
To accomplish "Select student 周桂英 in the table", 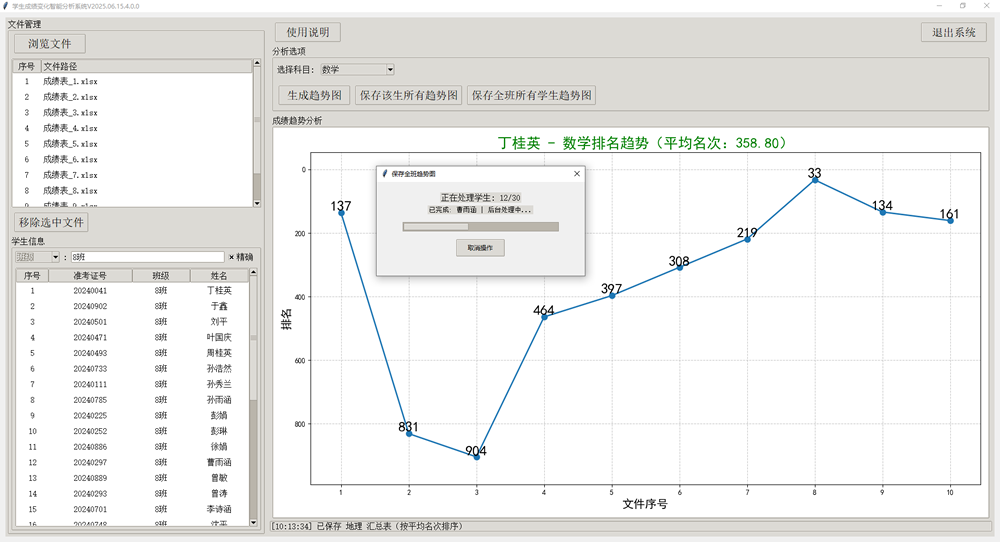I will (x=218, y=353).
